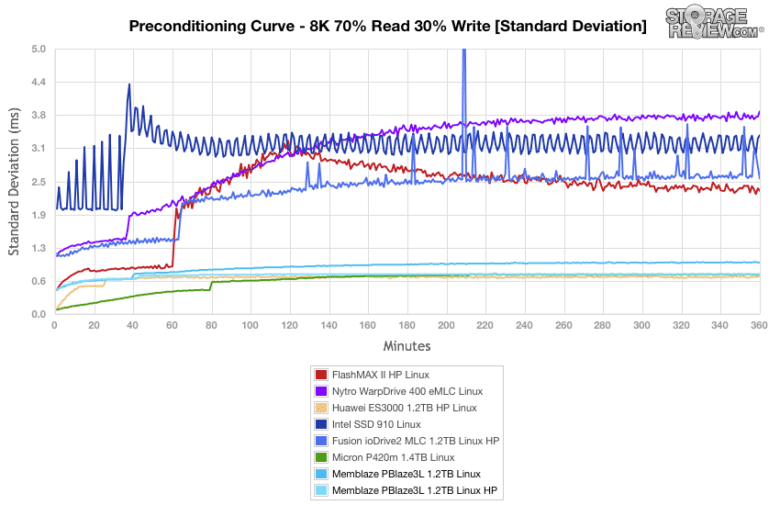Screen dimensions: 780x516
Task: Click the 1.9 y-axis tick label
Action: tap(38, 215)
